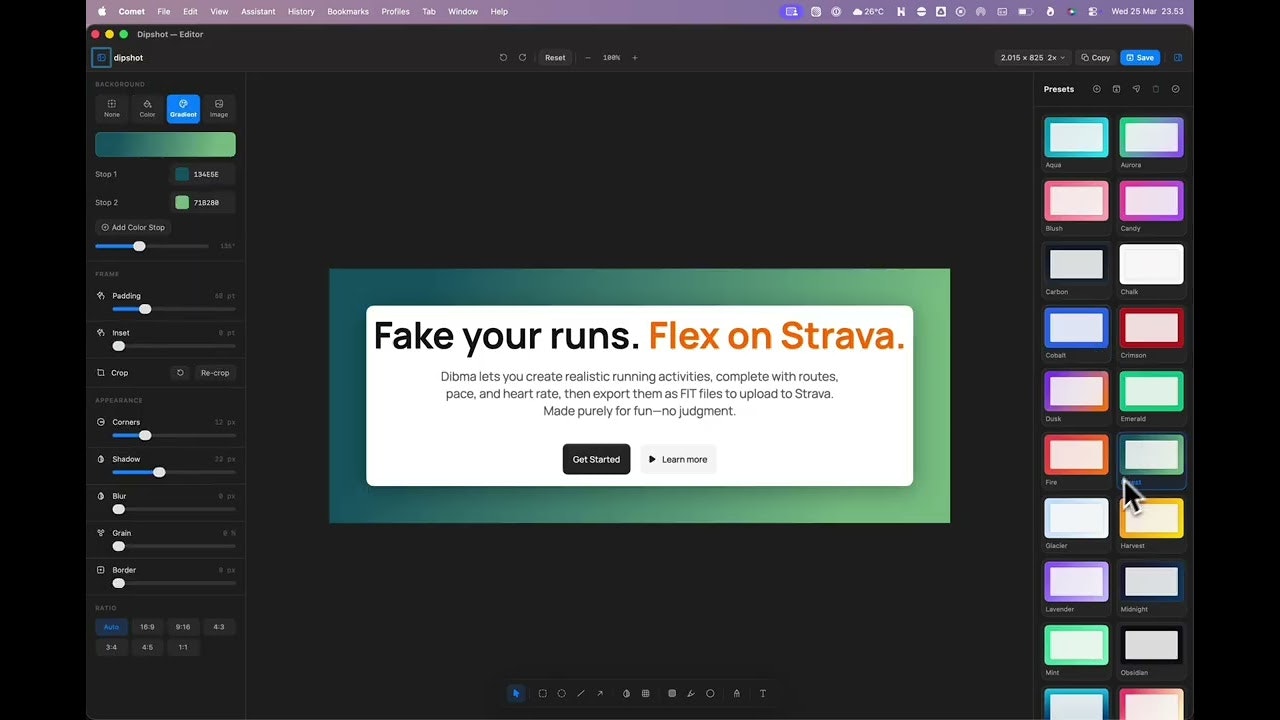This screenshot has height=720, width=1280.
Task: Click the Stop 2 color swatch
Action: tap(182, 202)
